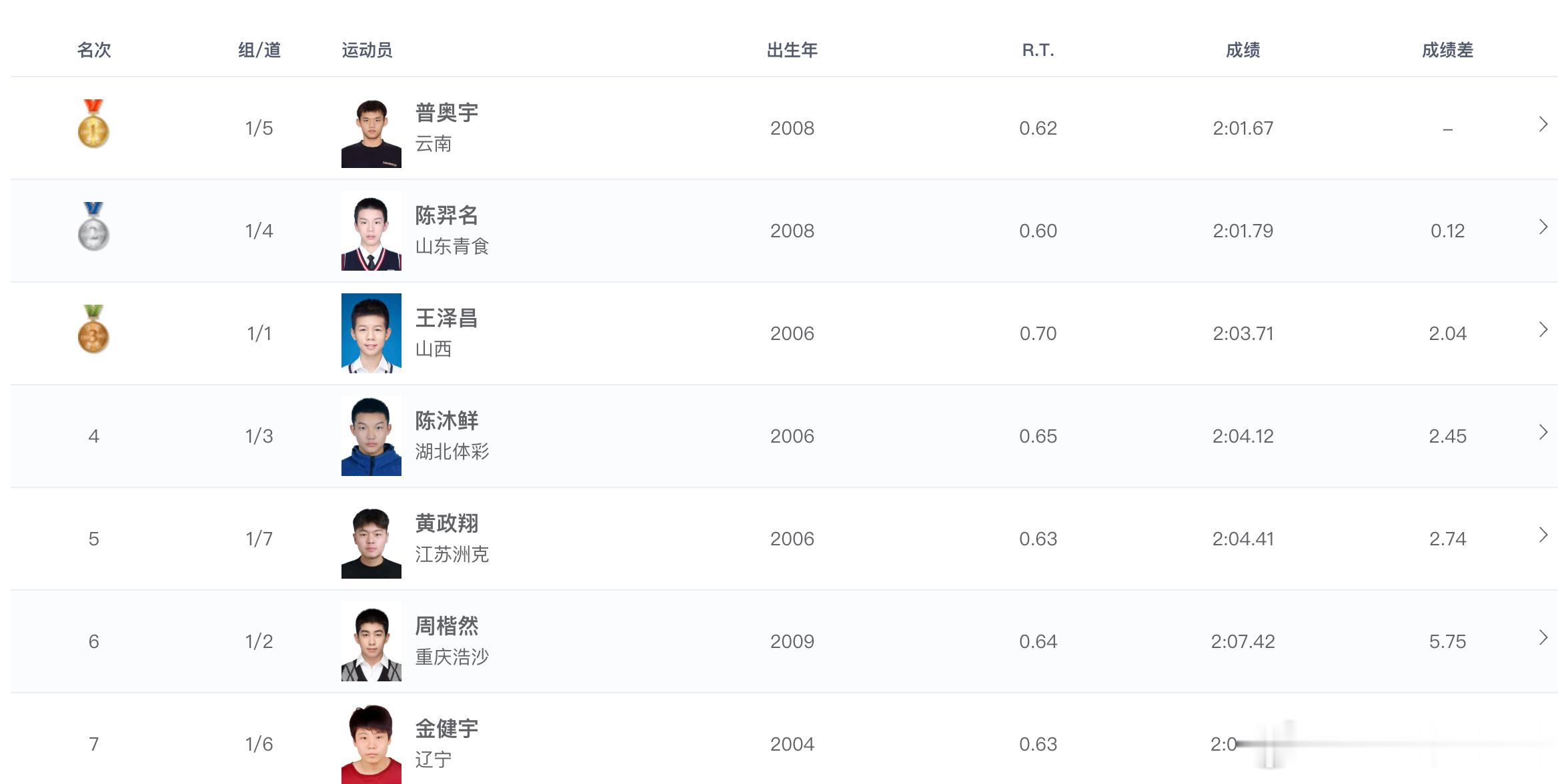The image size is (1566, 784).
Task: Select athlete name 金健宇
Action: [x=447, y=729]
